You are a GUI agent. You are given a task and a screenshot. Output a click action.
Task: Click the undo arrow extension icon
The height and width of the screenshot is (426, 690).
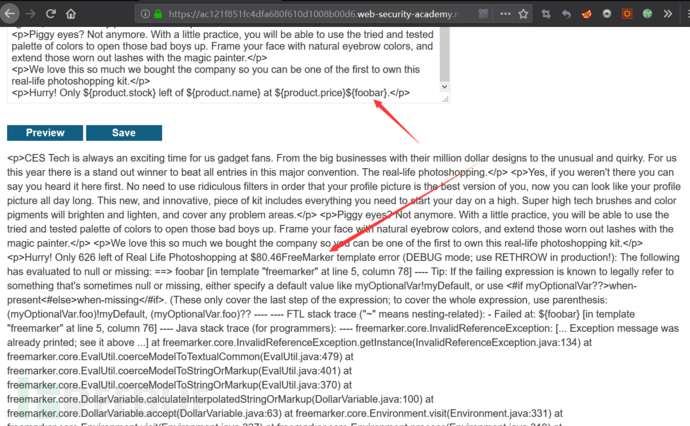point(566,14)
